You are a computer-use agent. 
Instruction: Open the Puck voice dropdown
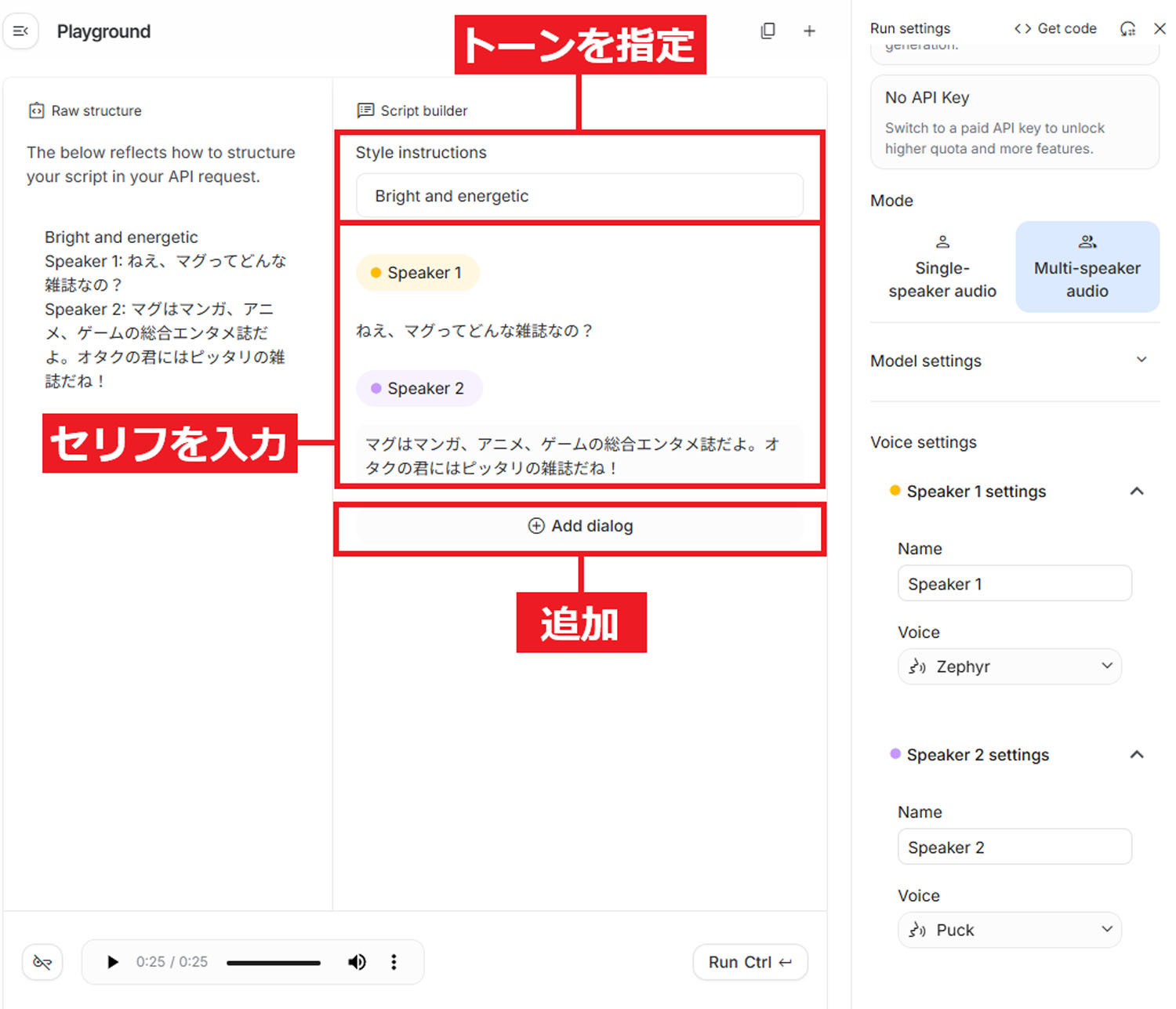(x=1009, y=930)
